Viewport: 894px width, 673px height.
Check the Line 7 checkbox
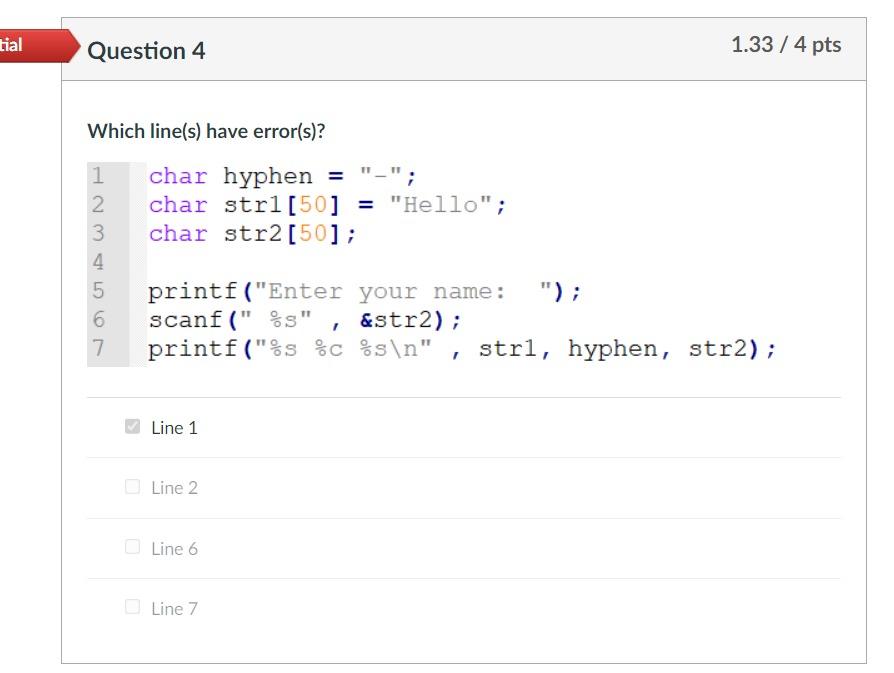134,608
